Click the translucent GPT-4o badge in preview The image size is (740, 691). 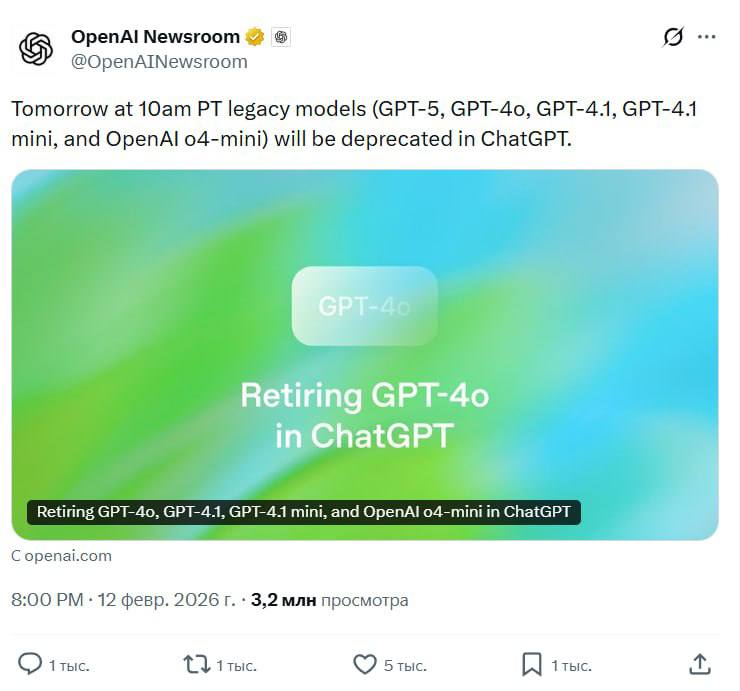364,306
